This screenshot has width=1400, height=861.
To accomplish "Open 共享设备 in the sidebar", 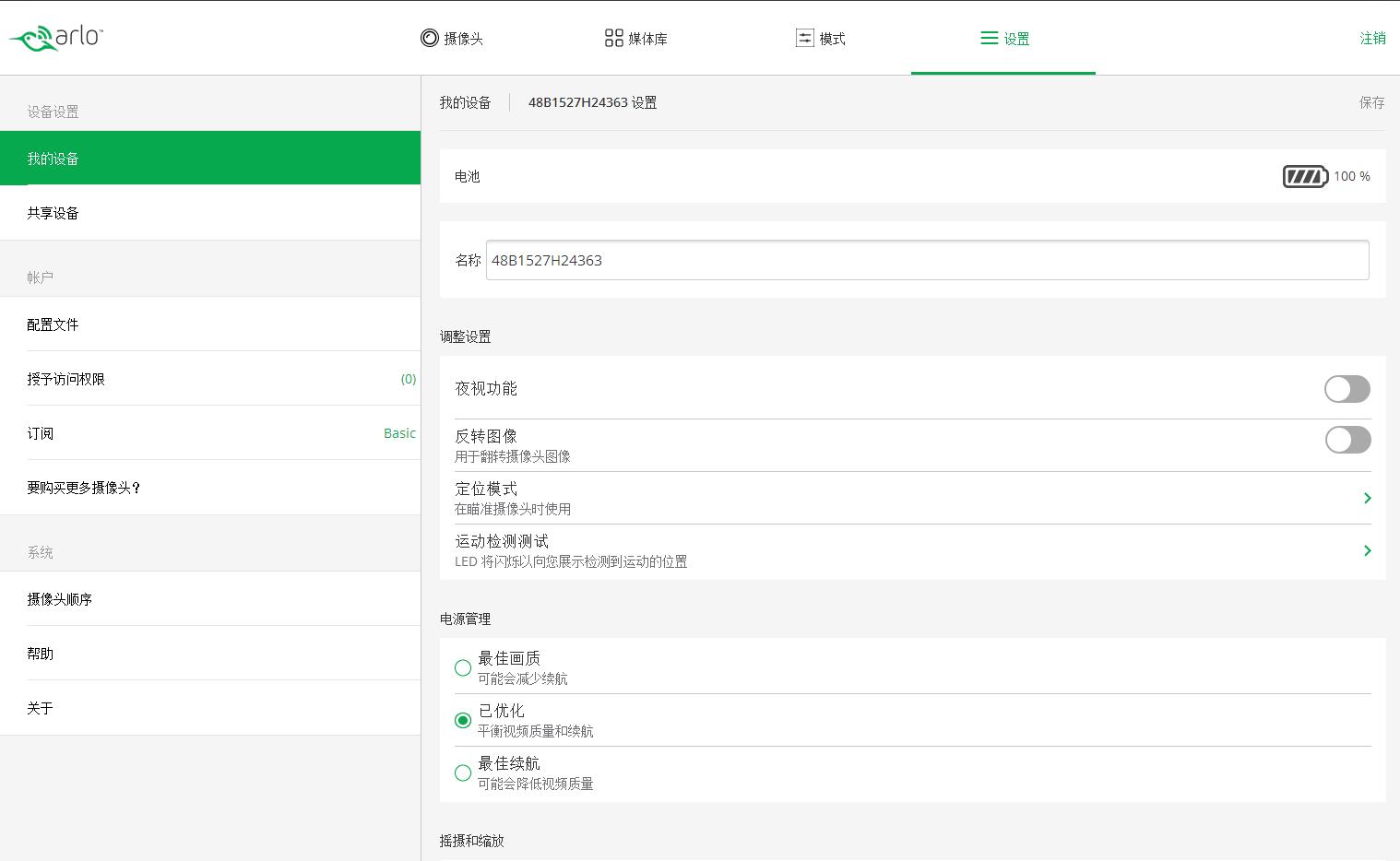I will click(210, 213).
